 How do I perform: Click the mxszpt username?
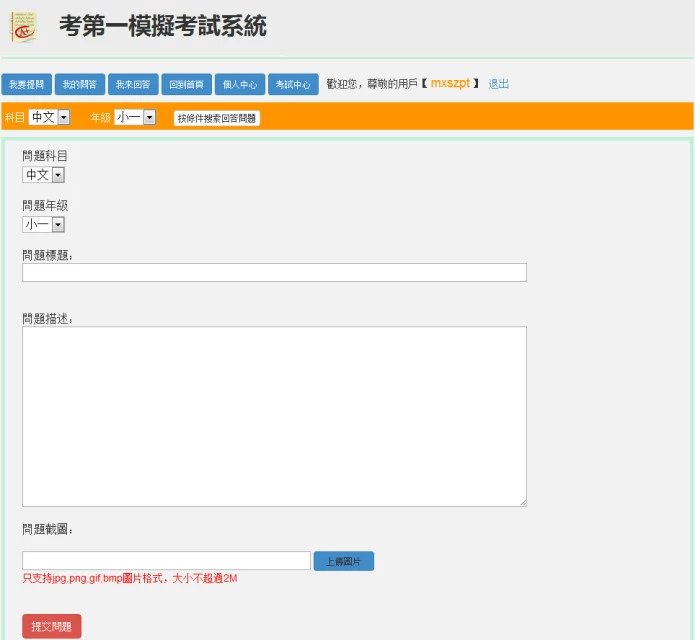point(450,84)
